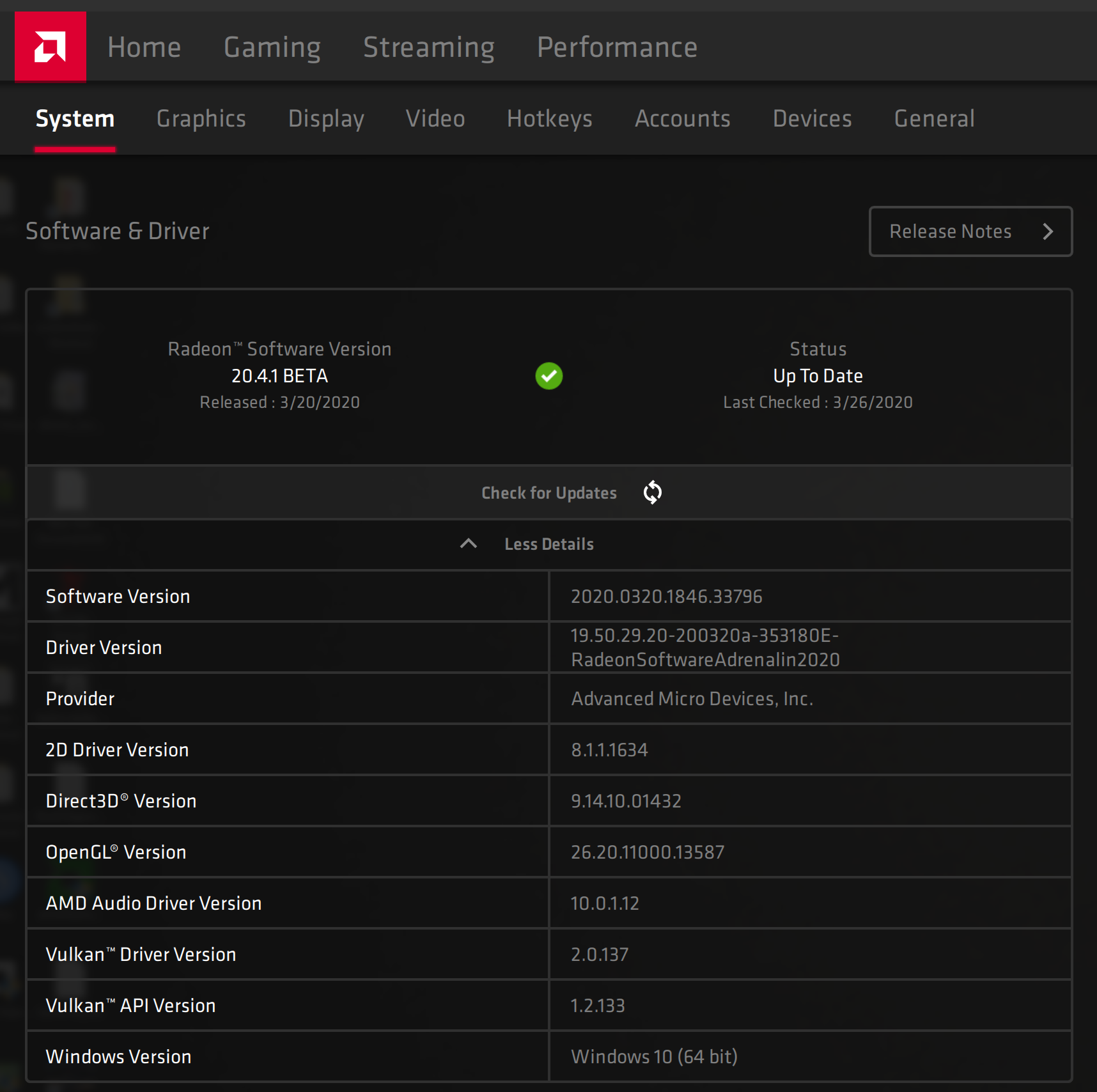This screenshot has width=1097, height=1092.
Task: Switch to the Streaming tab
Action: (429, 47)
